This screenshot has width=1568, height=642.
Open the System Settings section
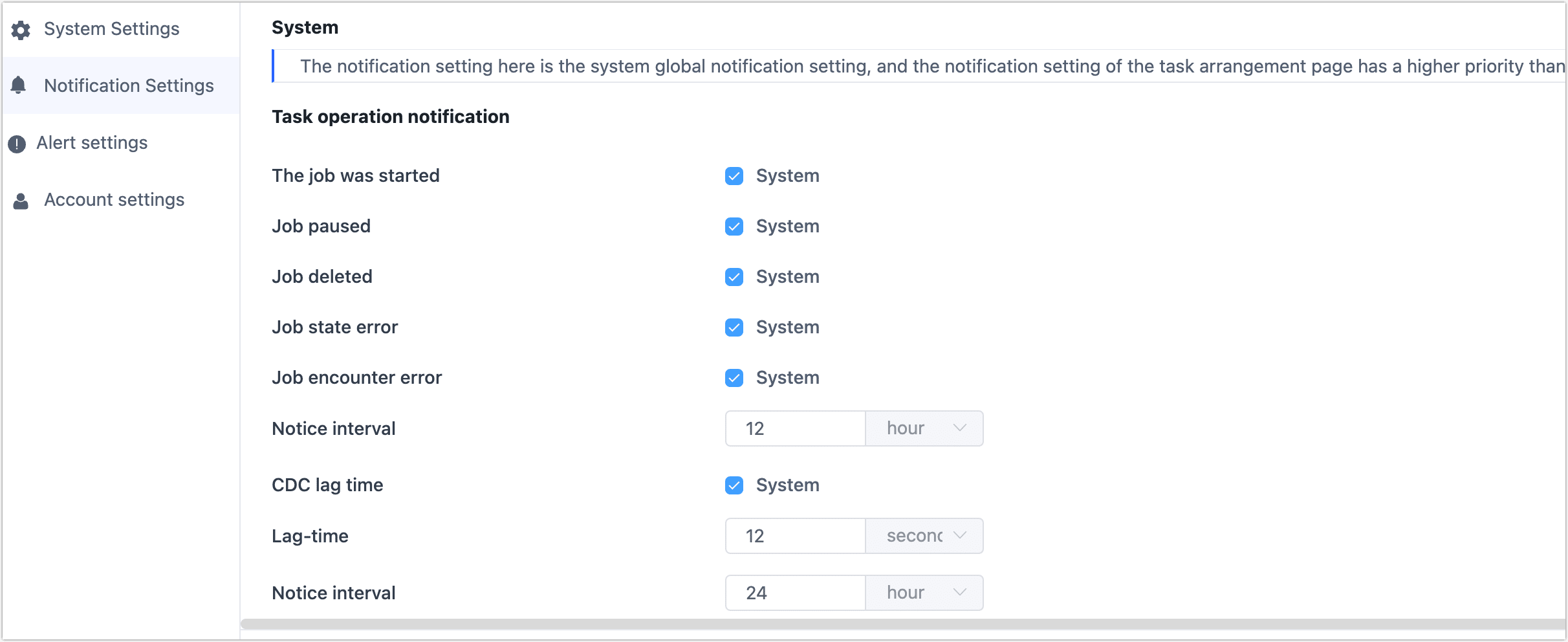pyautogui.click(x=111, y=29)
